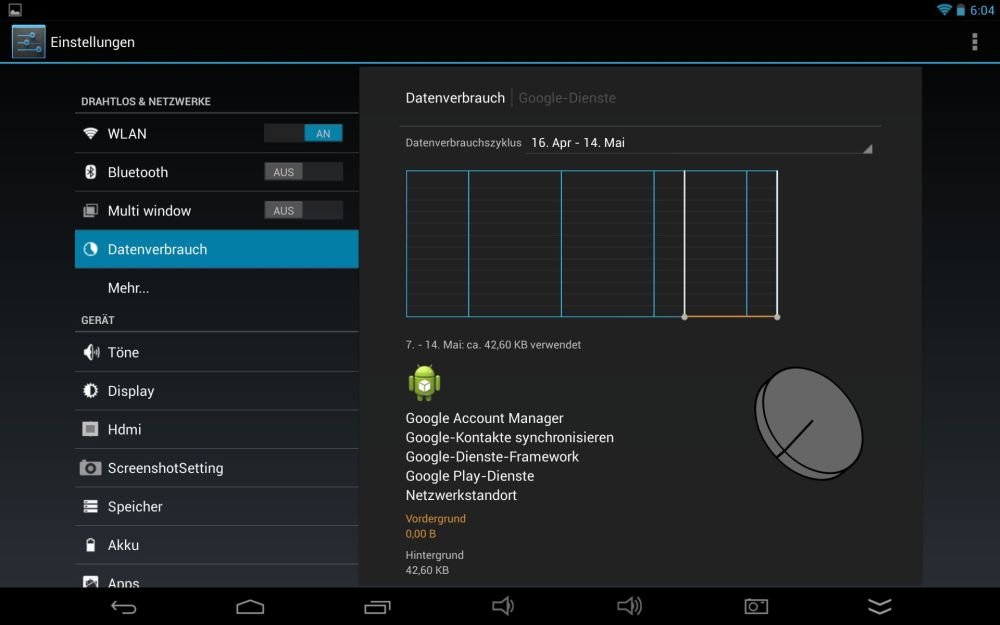1000x625 pixels.
Task: Tap the Bluetooth icon in sidebar
Action: point(91,172)
